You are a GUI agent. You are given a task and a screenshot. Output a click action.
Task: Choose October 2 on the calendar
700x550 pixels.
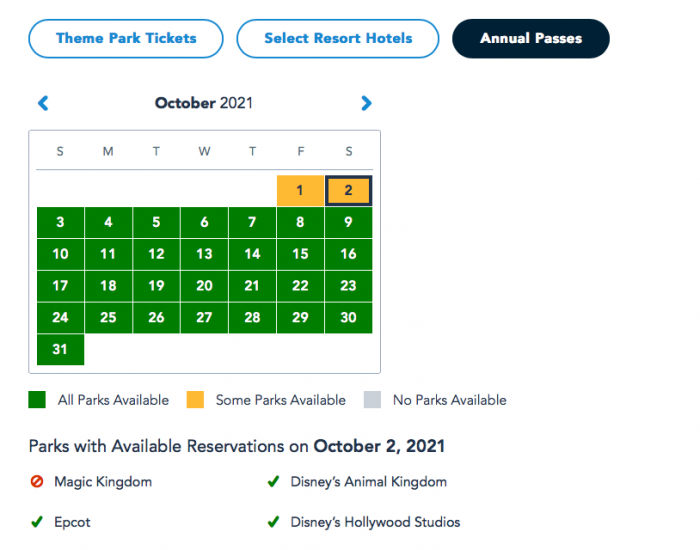point(348,191)
